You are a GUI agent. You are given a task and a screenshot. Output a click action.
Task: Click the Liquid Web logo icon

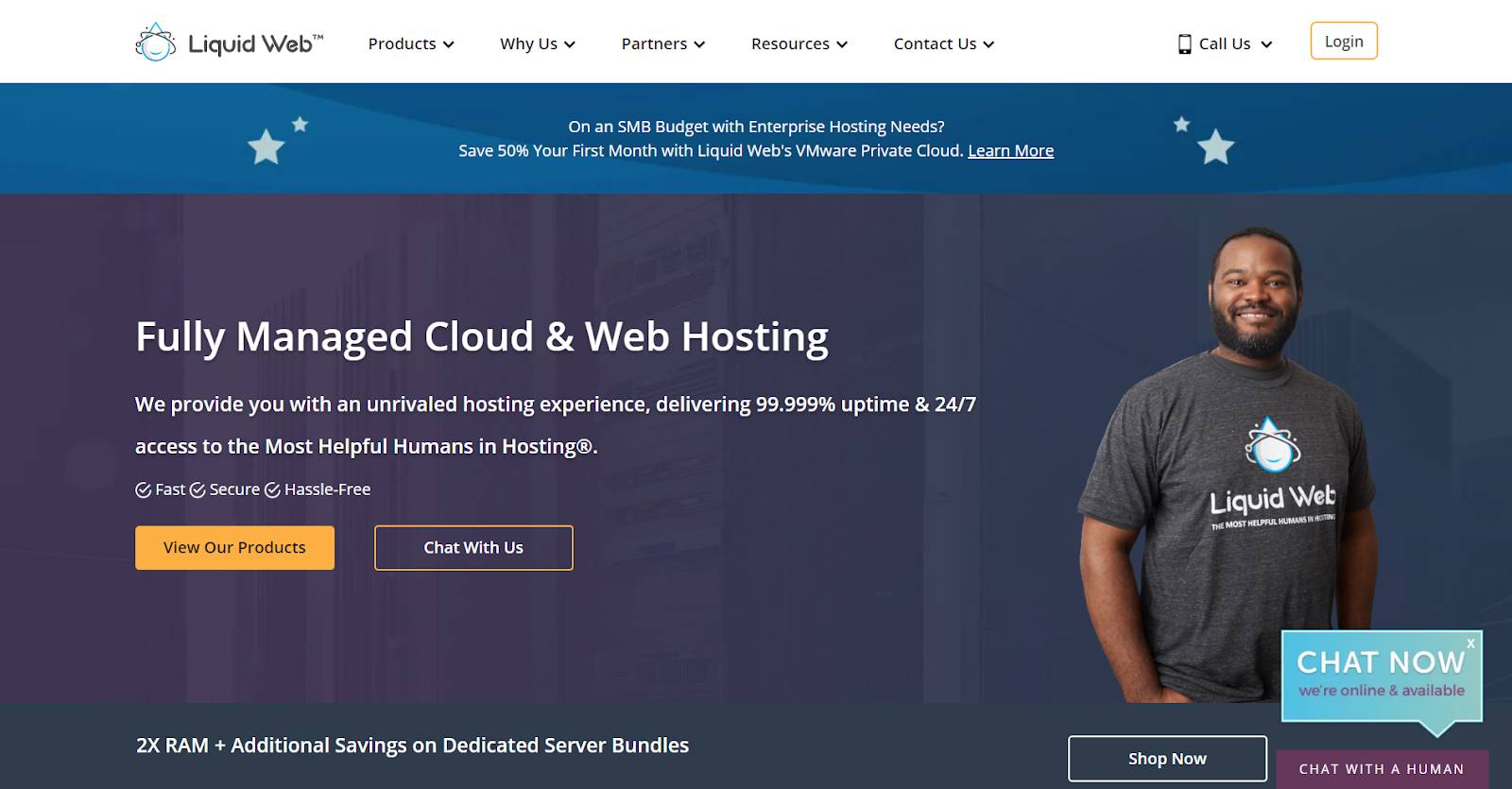pyautogui.click(x=156, y=43)
